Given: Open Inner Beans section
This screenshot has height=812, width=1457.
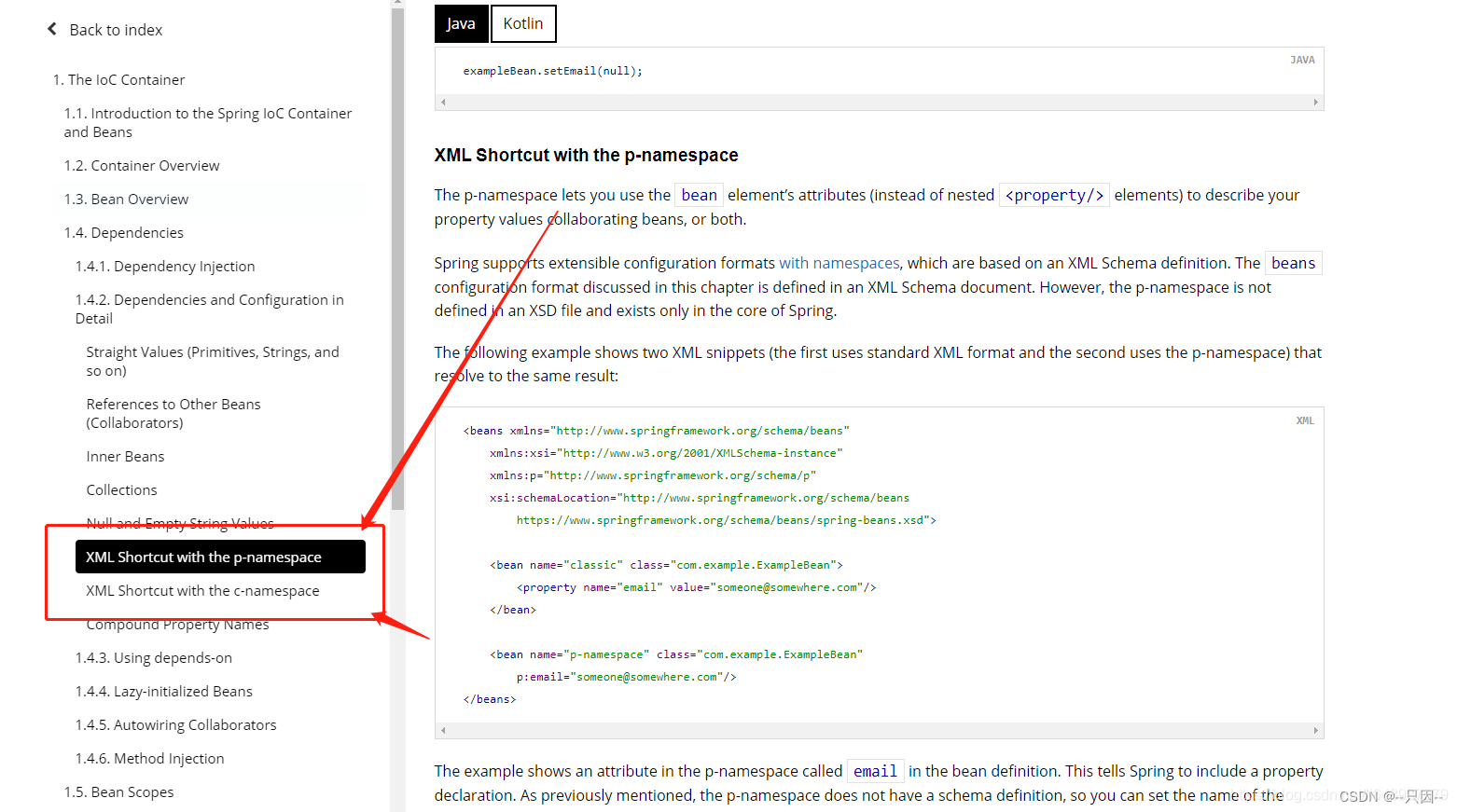Looking at the screenshot, I should tap(125, 456).
